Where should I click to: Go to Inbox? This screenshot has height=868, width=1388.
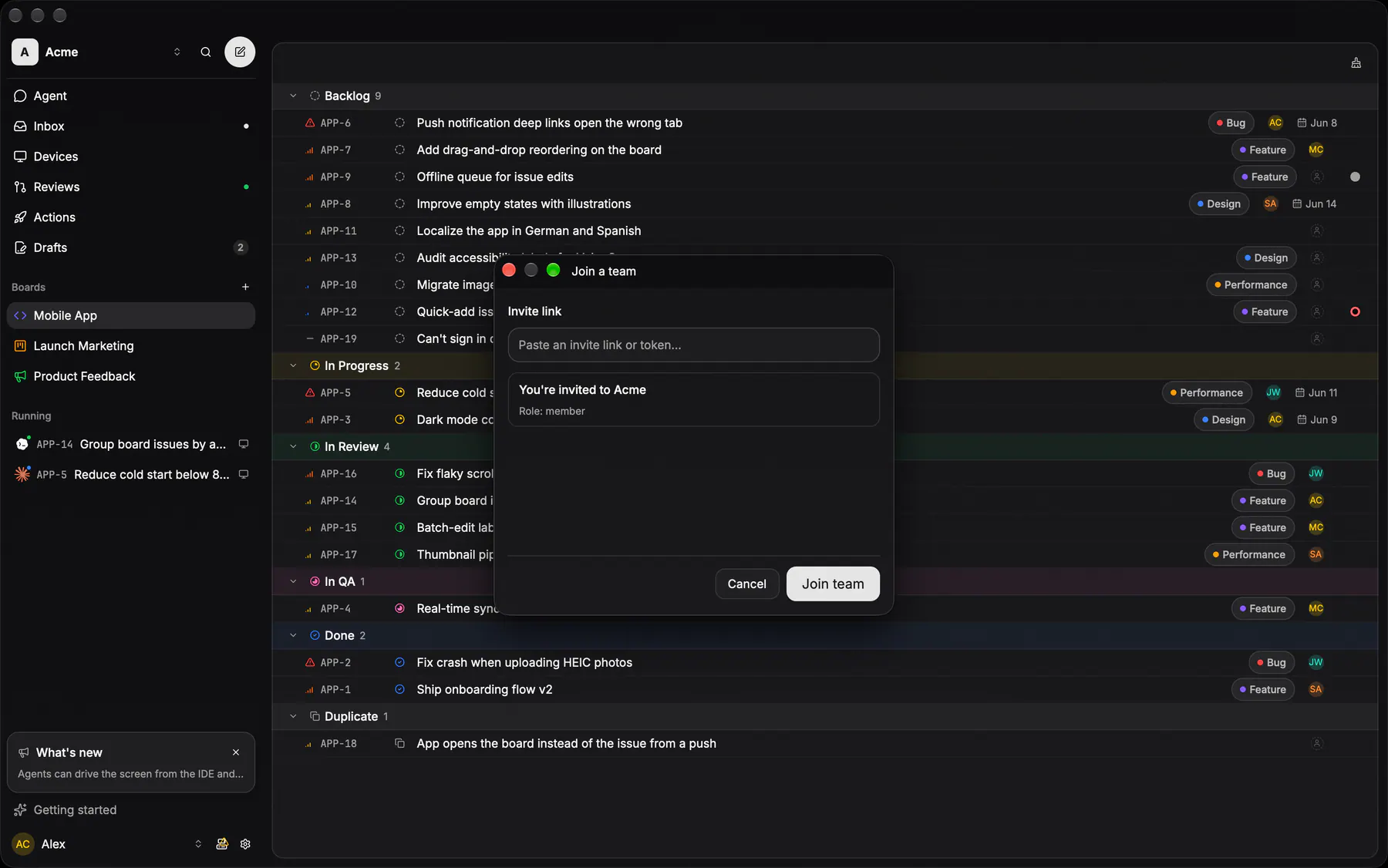click(131, 126)
